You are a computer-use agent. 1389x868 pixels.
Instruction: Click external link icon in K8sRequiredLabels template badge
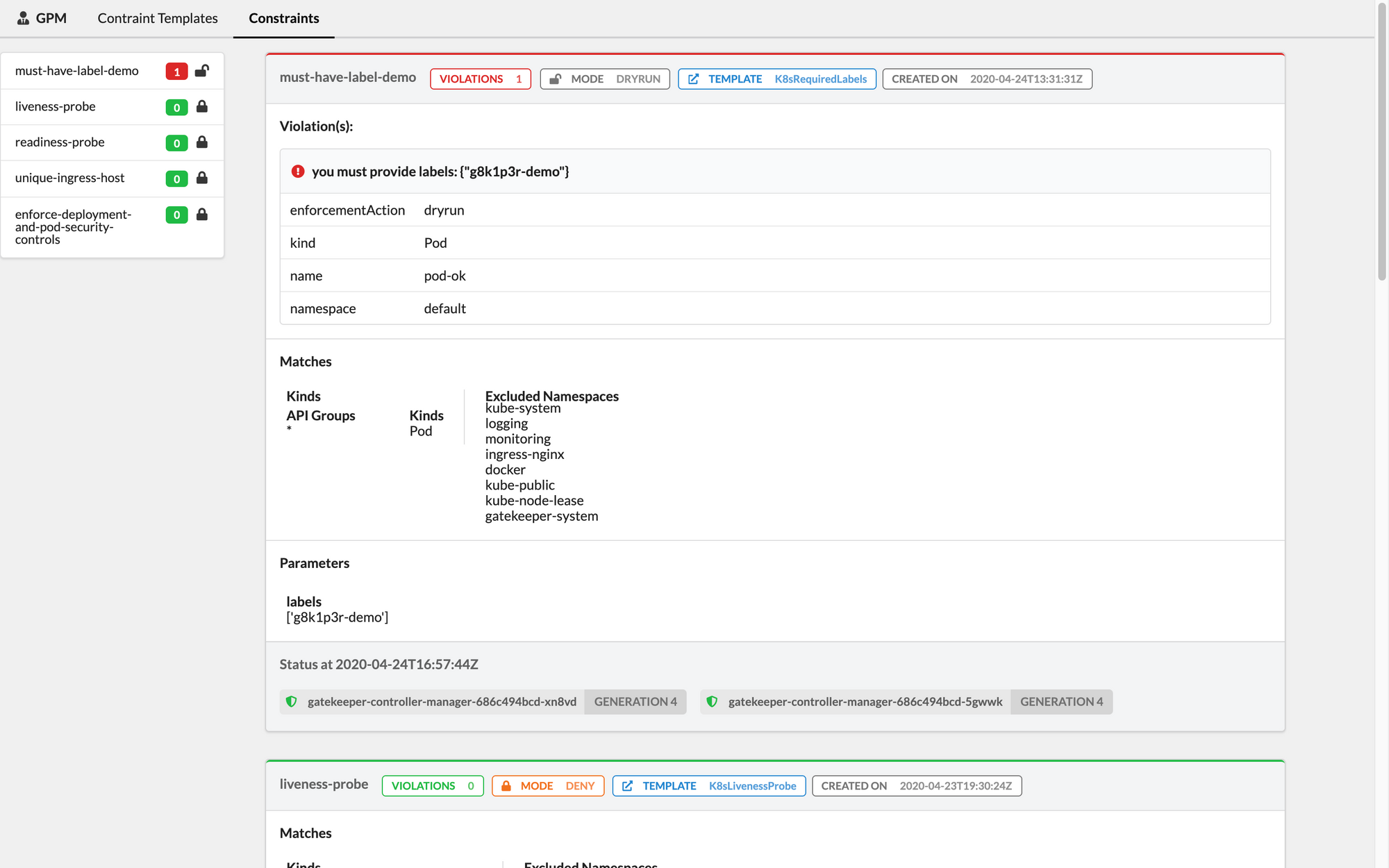coord(693,79)
